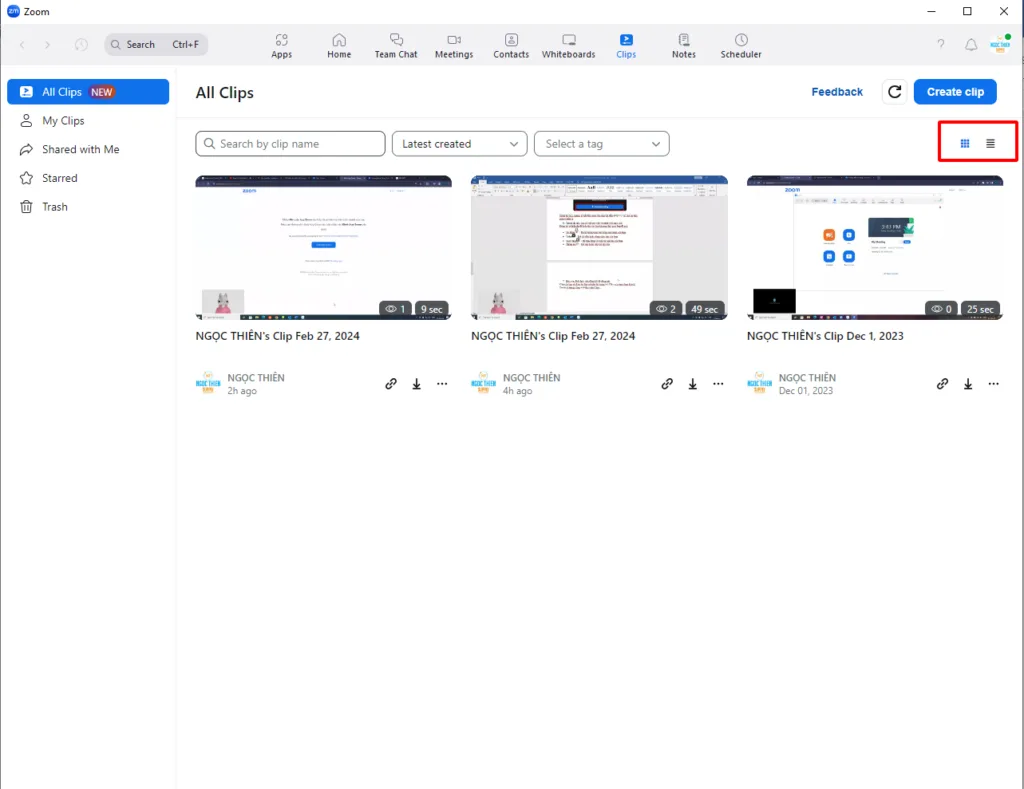Open the notifications bell
Viewport: 1024px width, 789px height.
970,45
